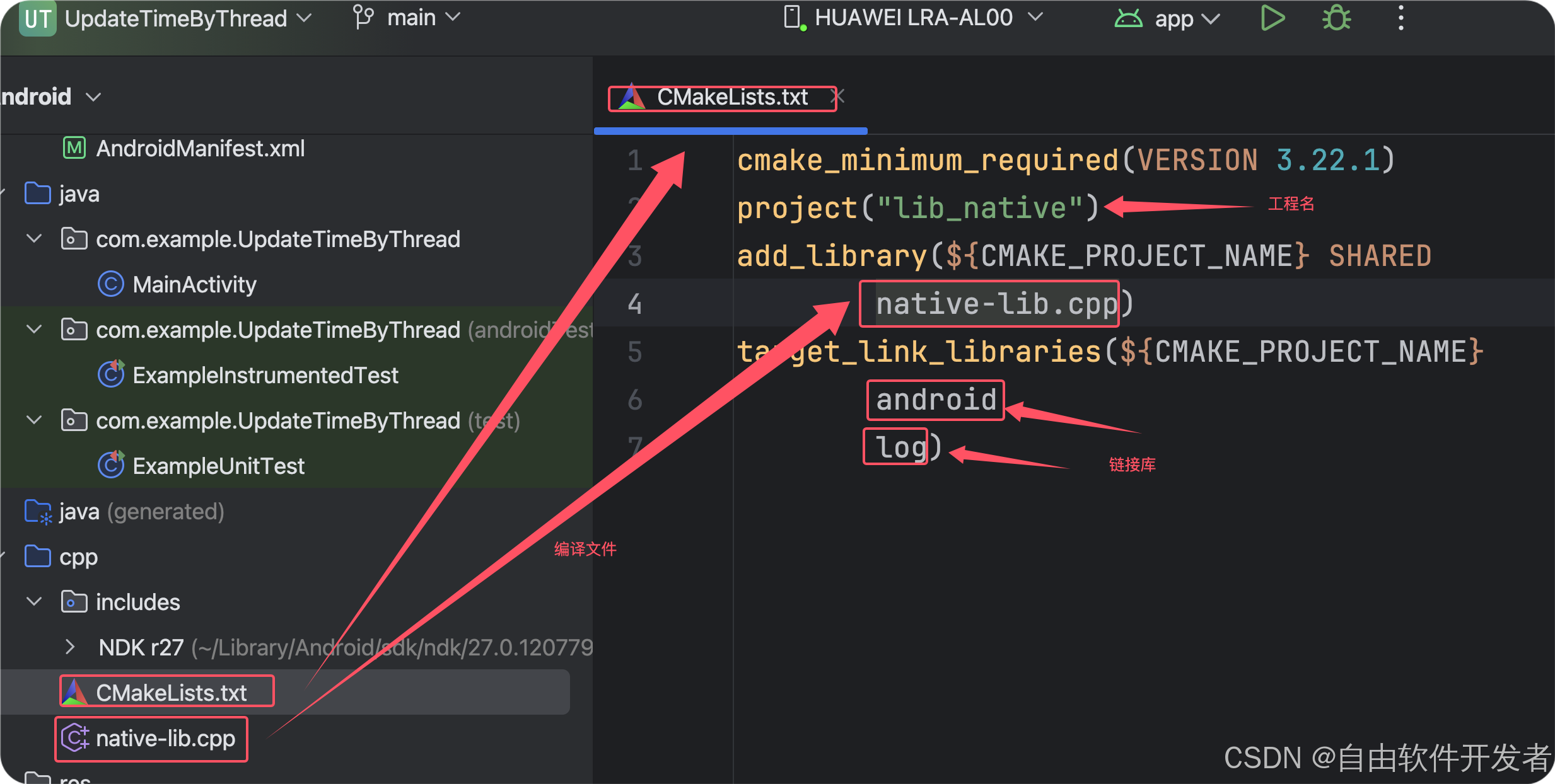This screenshot has width=1555, height=784.
Task: Choose device HUAWEI LRA-AL00 dropdown
Action: click(928, 18)
